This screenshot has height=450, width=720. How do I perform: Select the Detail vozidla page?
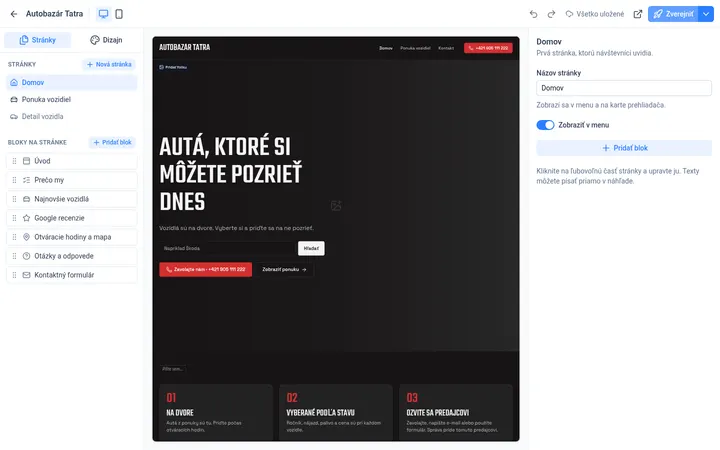(x=72, y=116)
